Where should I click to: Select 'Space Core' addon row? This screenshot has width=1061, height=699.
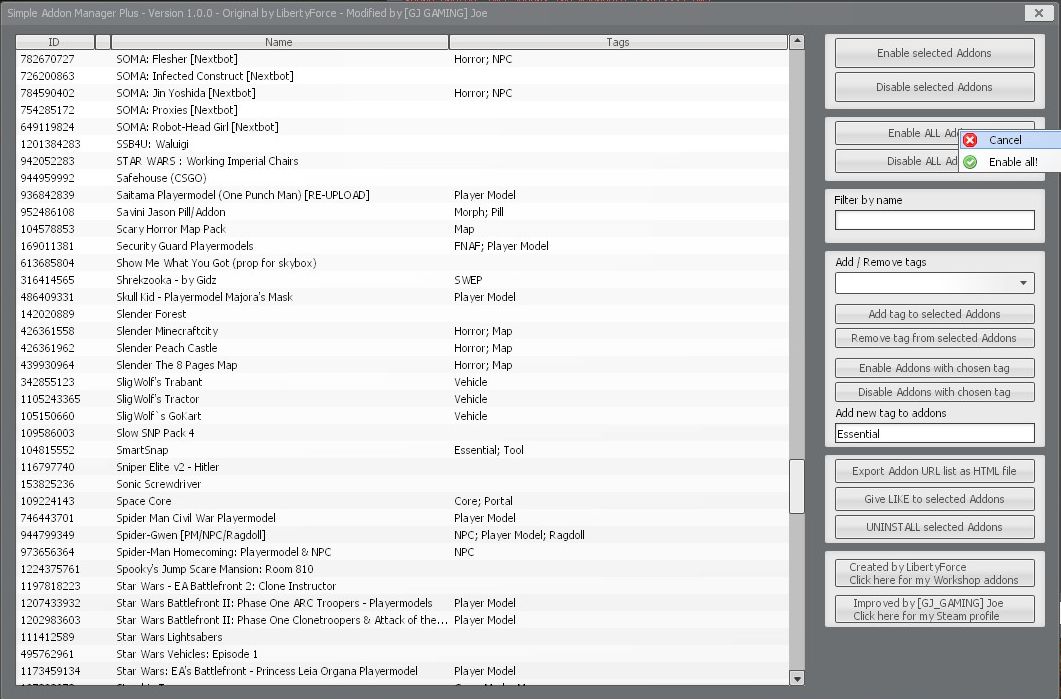click(x=402, y=501)
